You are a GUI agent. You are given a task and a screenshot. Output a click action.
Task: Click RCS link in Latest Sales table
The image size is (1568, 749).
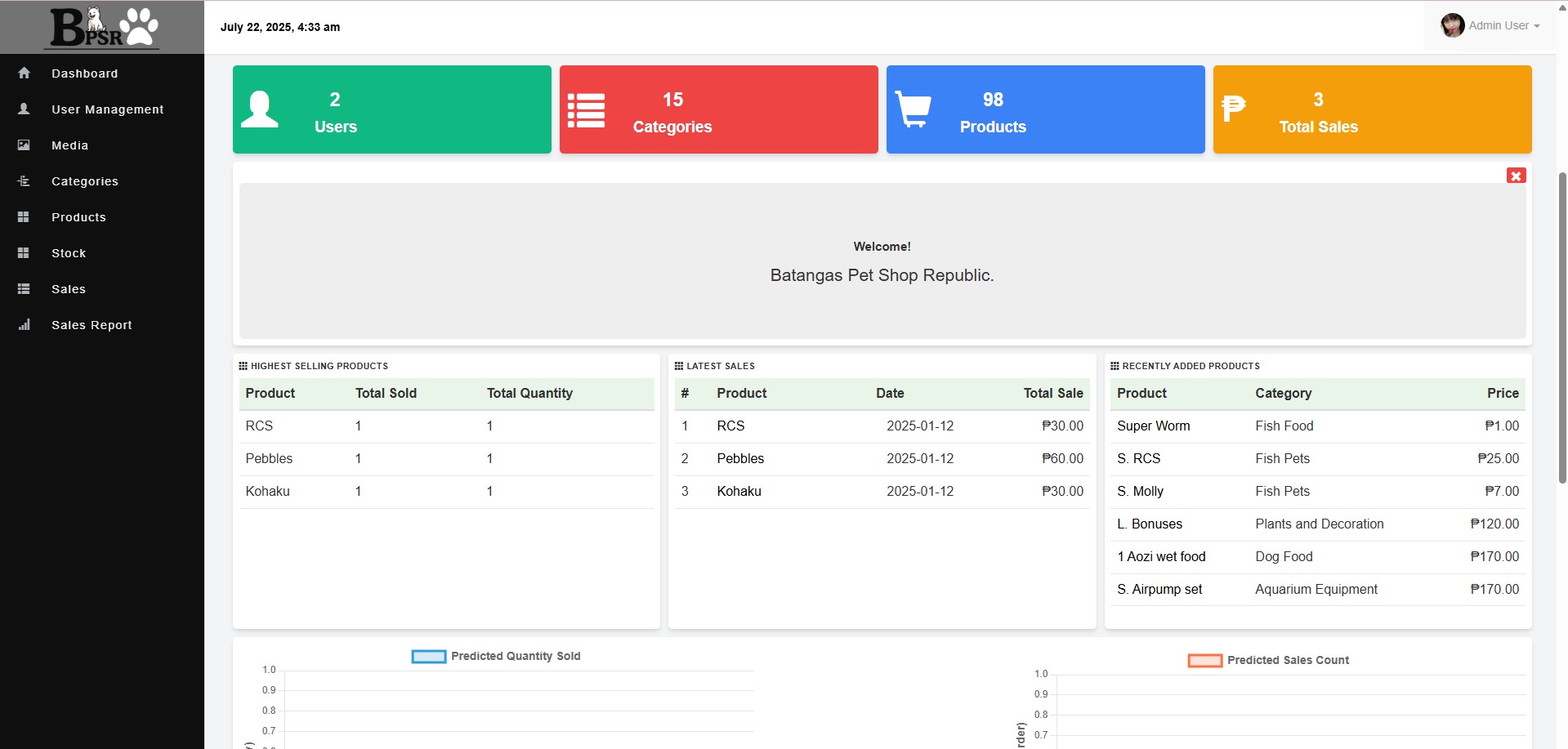click(x=730, y=426)
